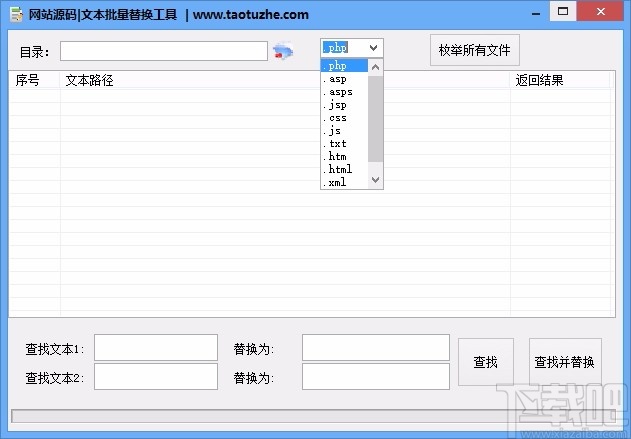The height and width of the screenshot is (439, 631).
Task: Click the 查找 button
Action: (x=485, y=362)
